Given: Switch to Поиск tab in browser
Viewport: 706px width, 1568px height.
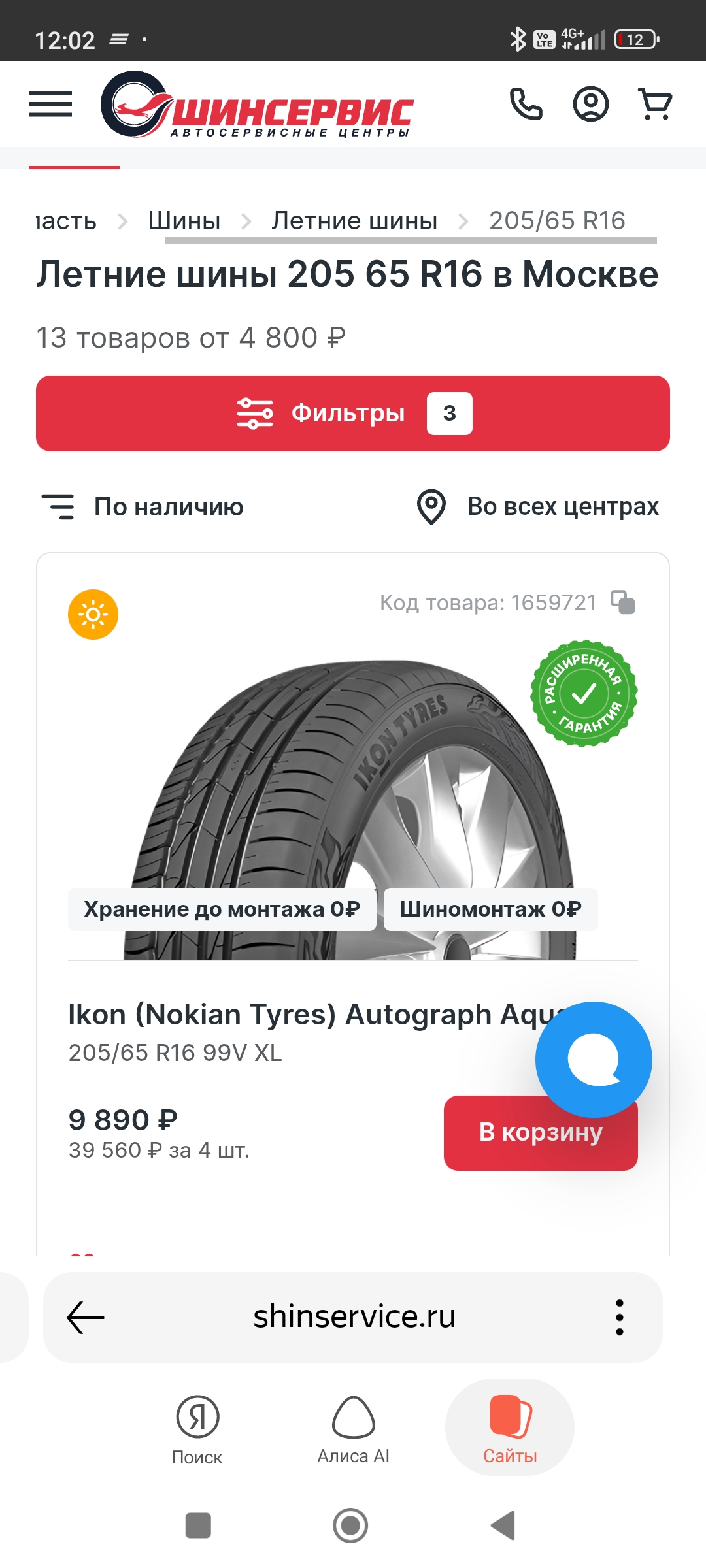Looking at the screenshot, I should 197,1428.
